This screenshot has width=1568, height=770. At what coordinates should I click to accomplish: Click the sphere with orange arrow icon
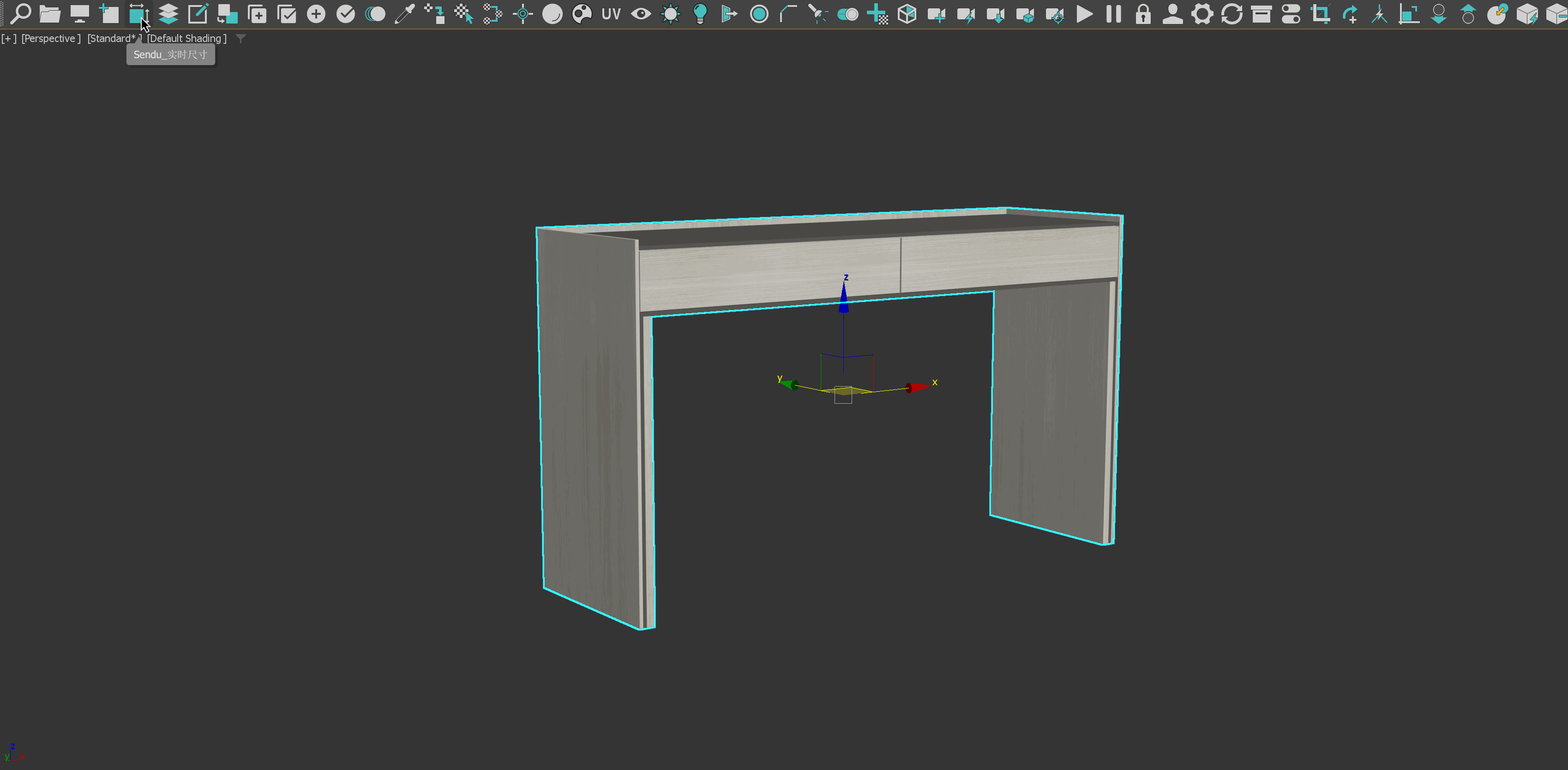coord(1497,13)
